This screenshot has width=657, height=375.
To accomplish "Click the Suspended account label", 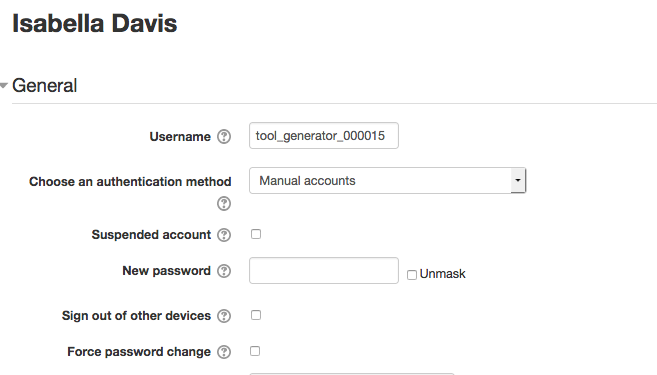I will coord(151,235).
